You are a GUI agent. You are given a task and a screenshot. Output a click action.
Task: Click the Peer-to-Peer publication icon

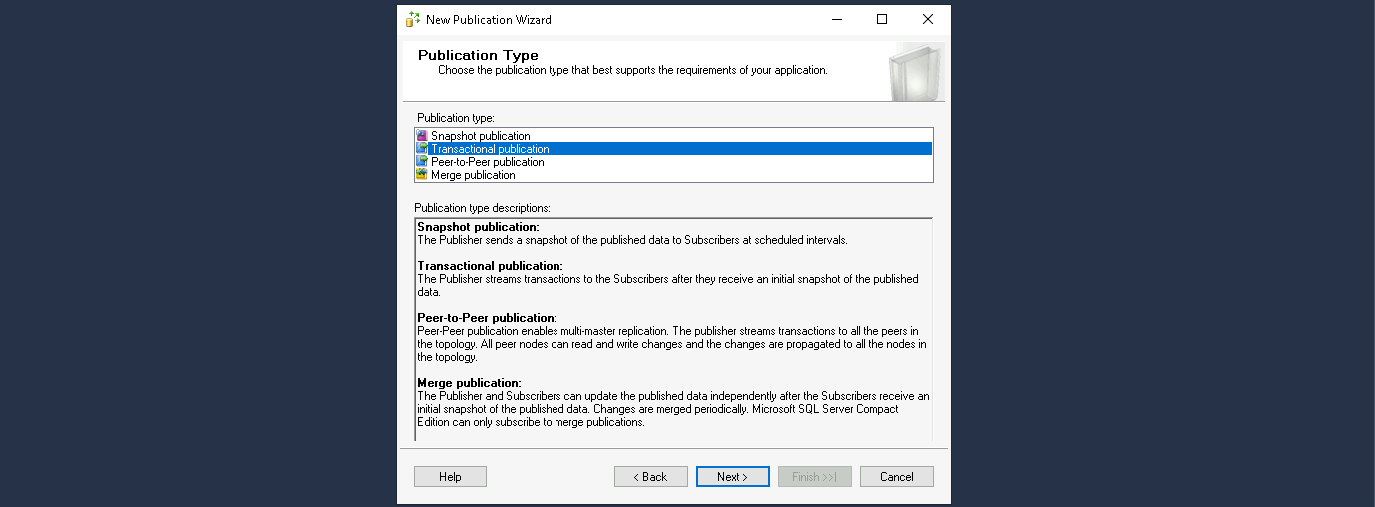422,162
